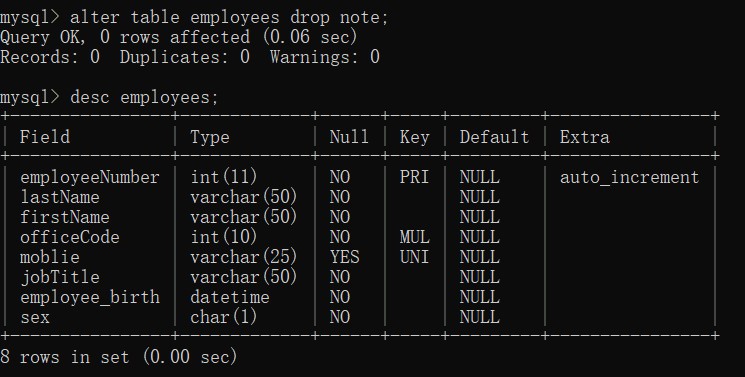Click the 'auto_increment' extra value
The width and height of the screenshot is (745, 377).
coord(629,177)
